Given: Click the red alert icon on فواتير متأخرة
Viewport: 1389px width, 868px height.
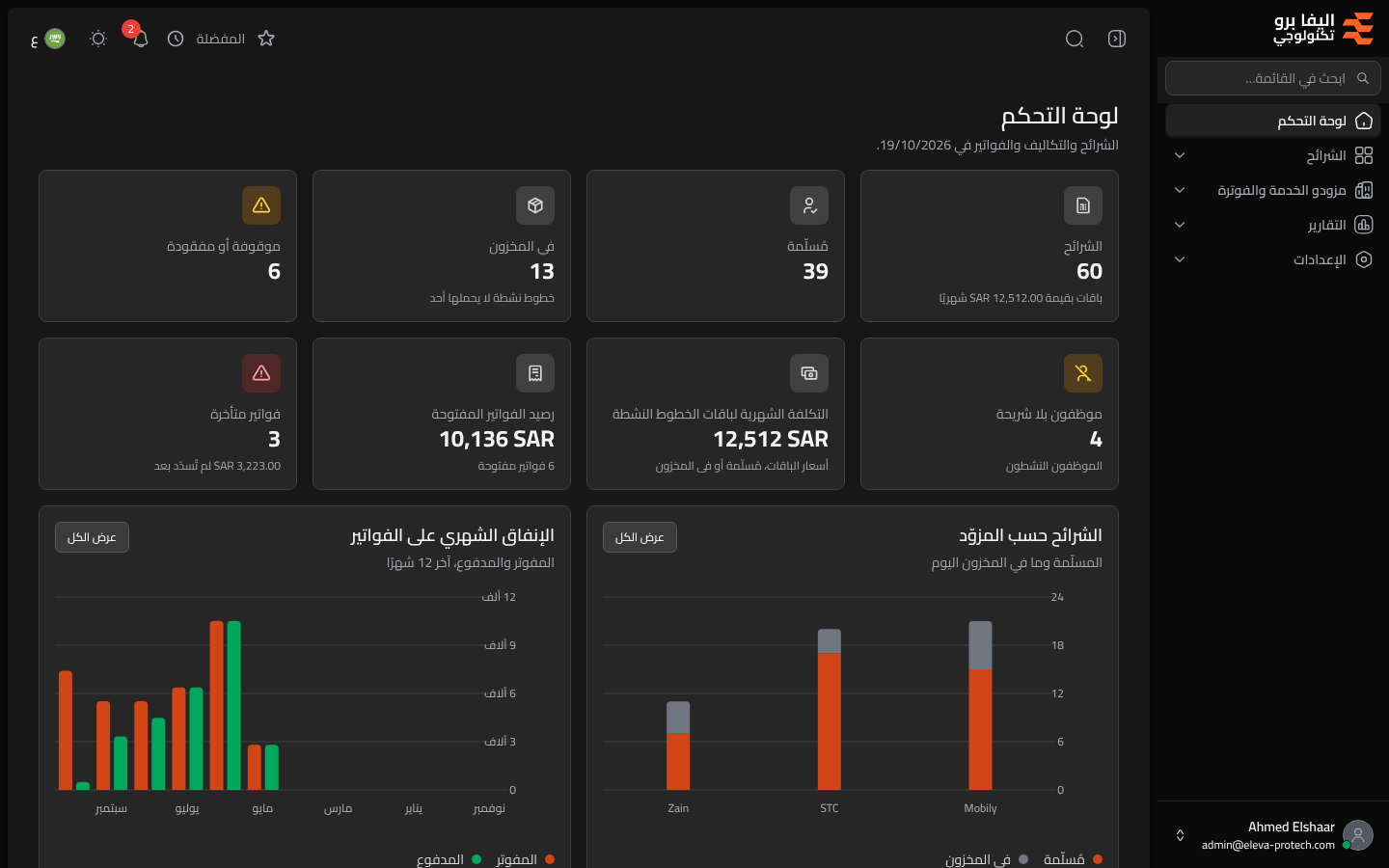Looking at the screenshot, I should 261,373.
